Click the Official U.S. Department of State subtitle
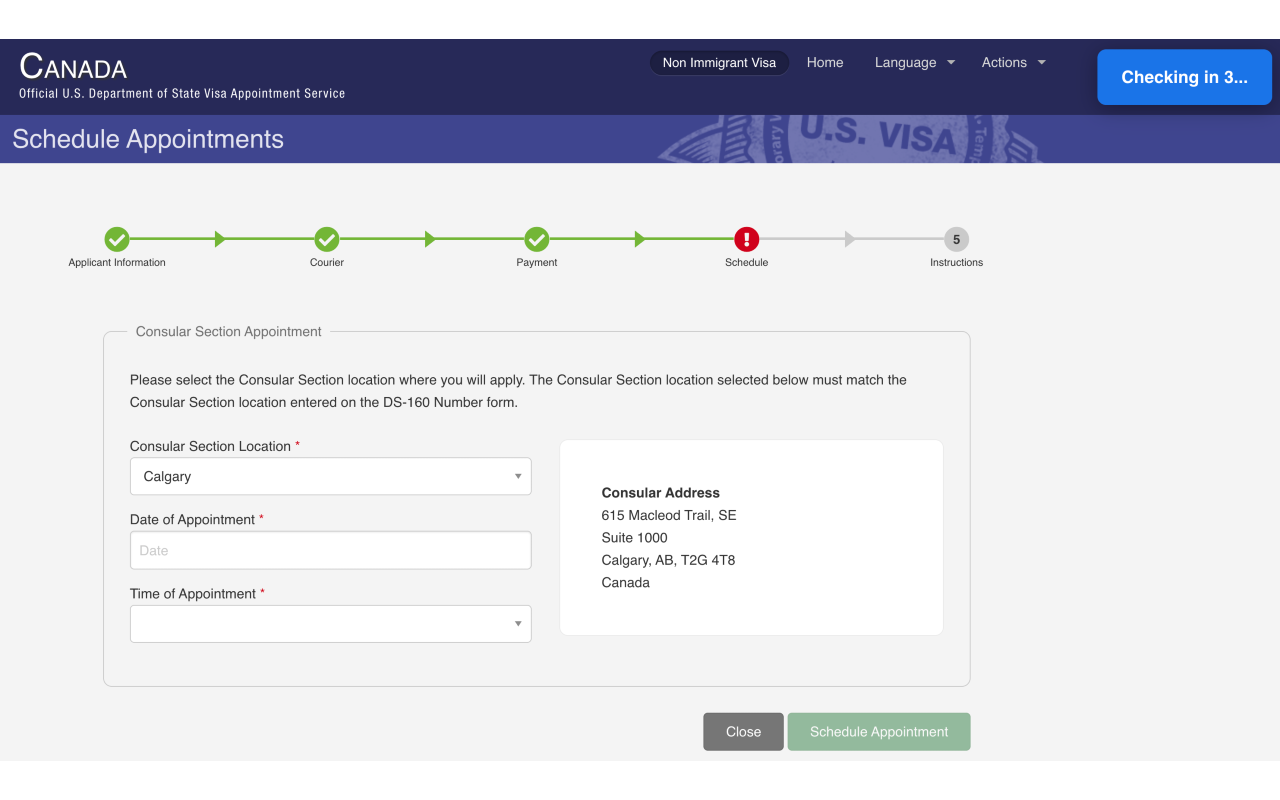The height and width of the screenshot is (800, 1280). click(182, 94)
